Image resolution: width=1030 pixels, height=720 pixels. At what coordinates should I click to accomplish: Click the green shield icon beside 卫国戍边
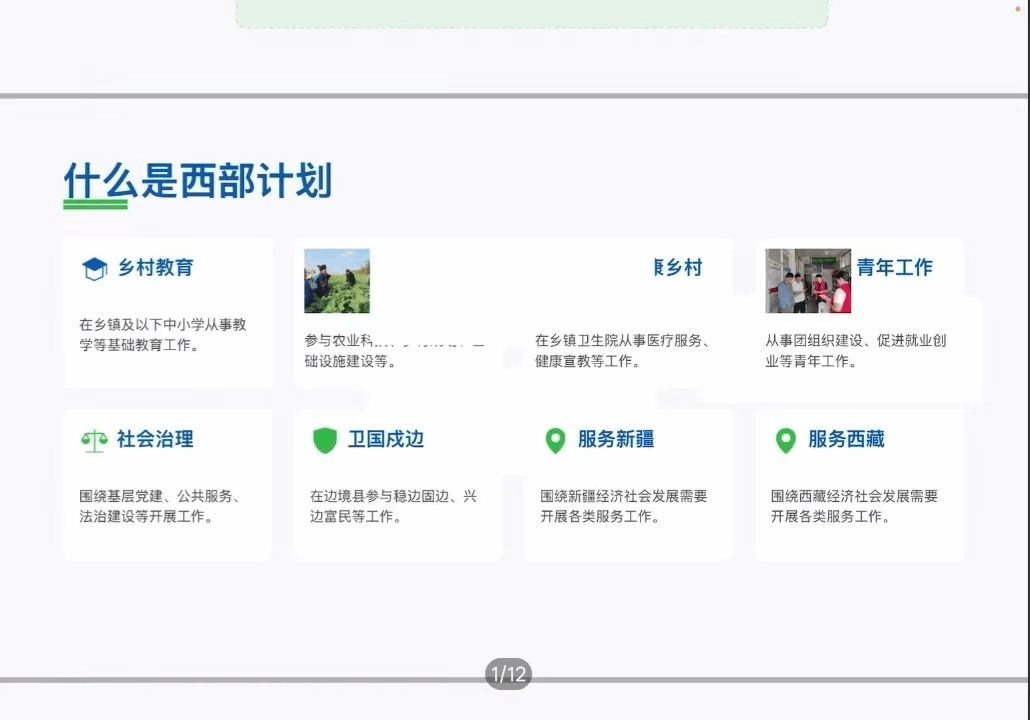click(x=325, y=440)
